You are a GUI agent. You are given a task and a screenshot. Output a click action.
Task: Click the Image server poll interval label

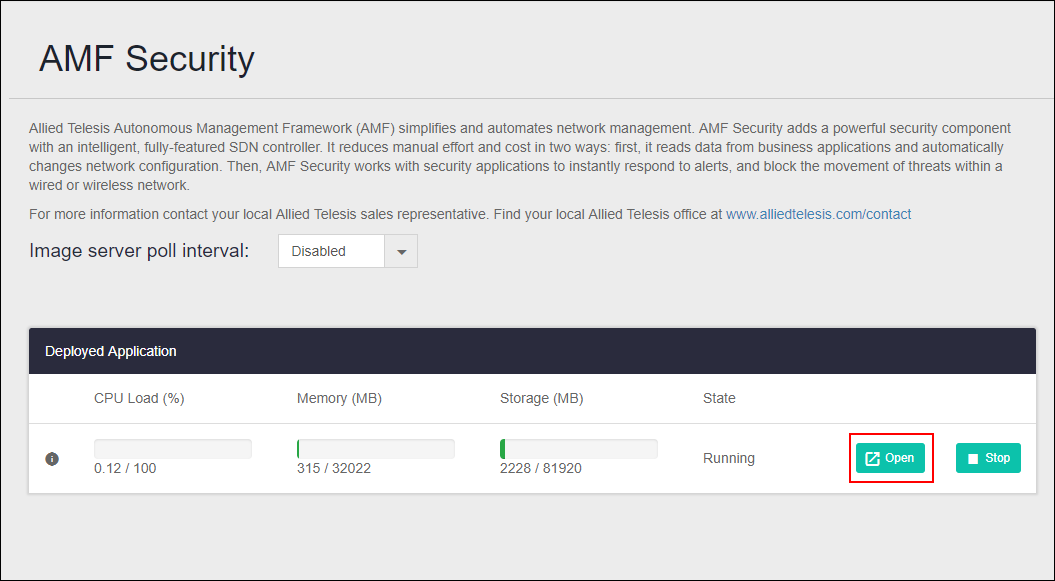pos(139,251)
